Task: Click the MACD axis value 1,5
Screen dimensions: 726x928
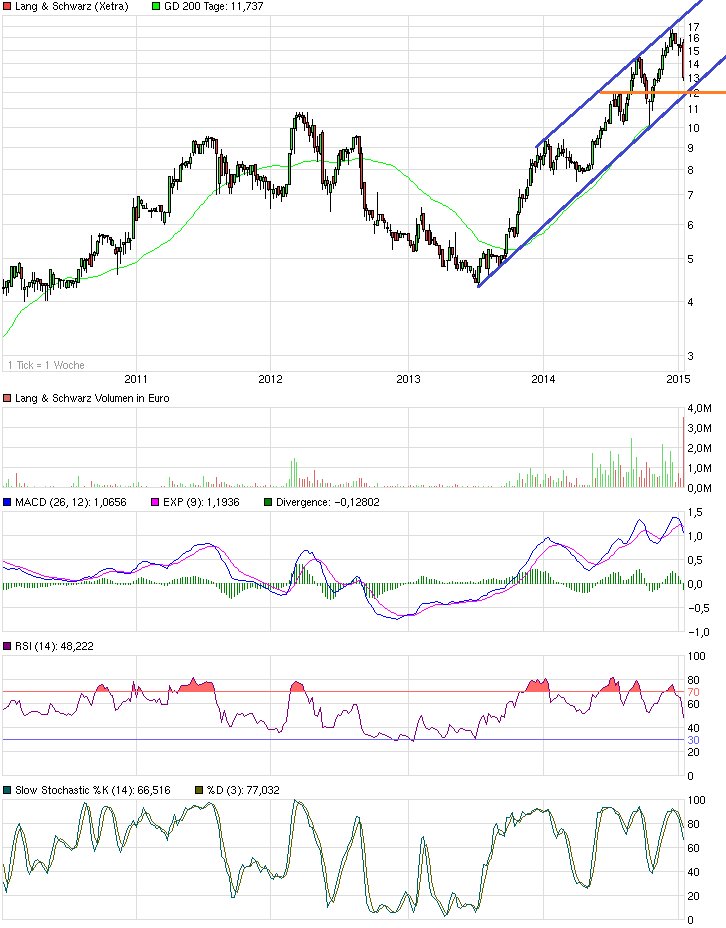Action: coord(696,513)
